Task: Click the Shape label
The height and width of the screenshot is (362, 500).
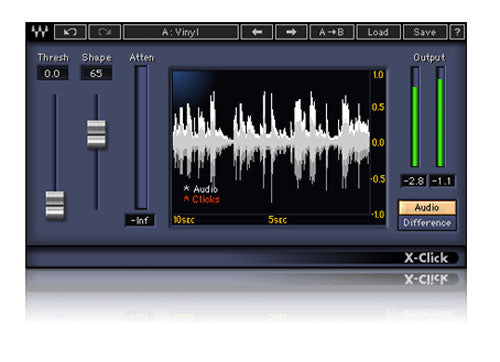Action: 97,58
